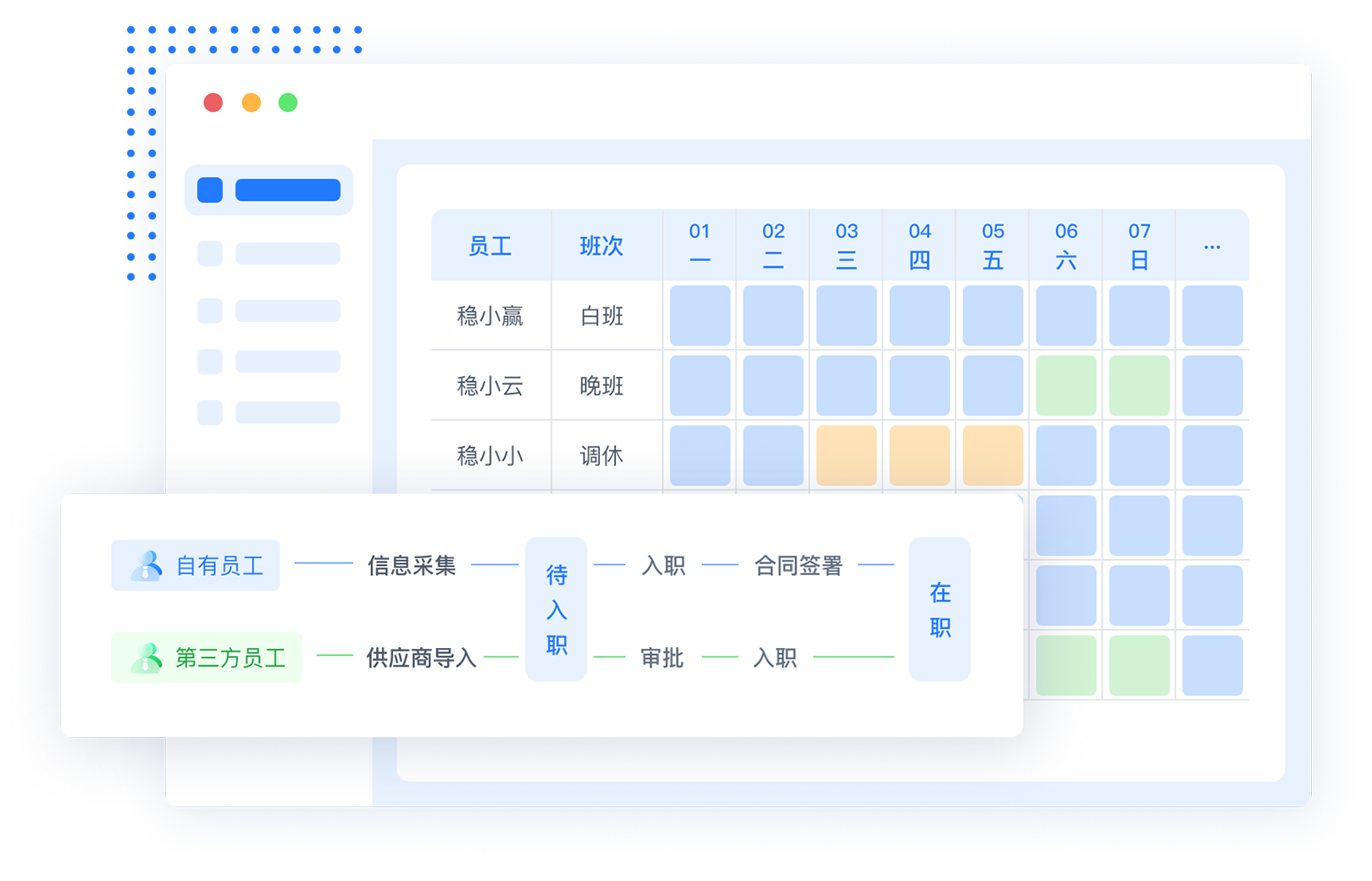Select the 在职 status node
This screenshot has width=1372, height=881.
click(939, 608)
